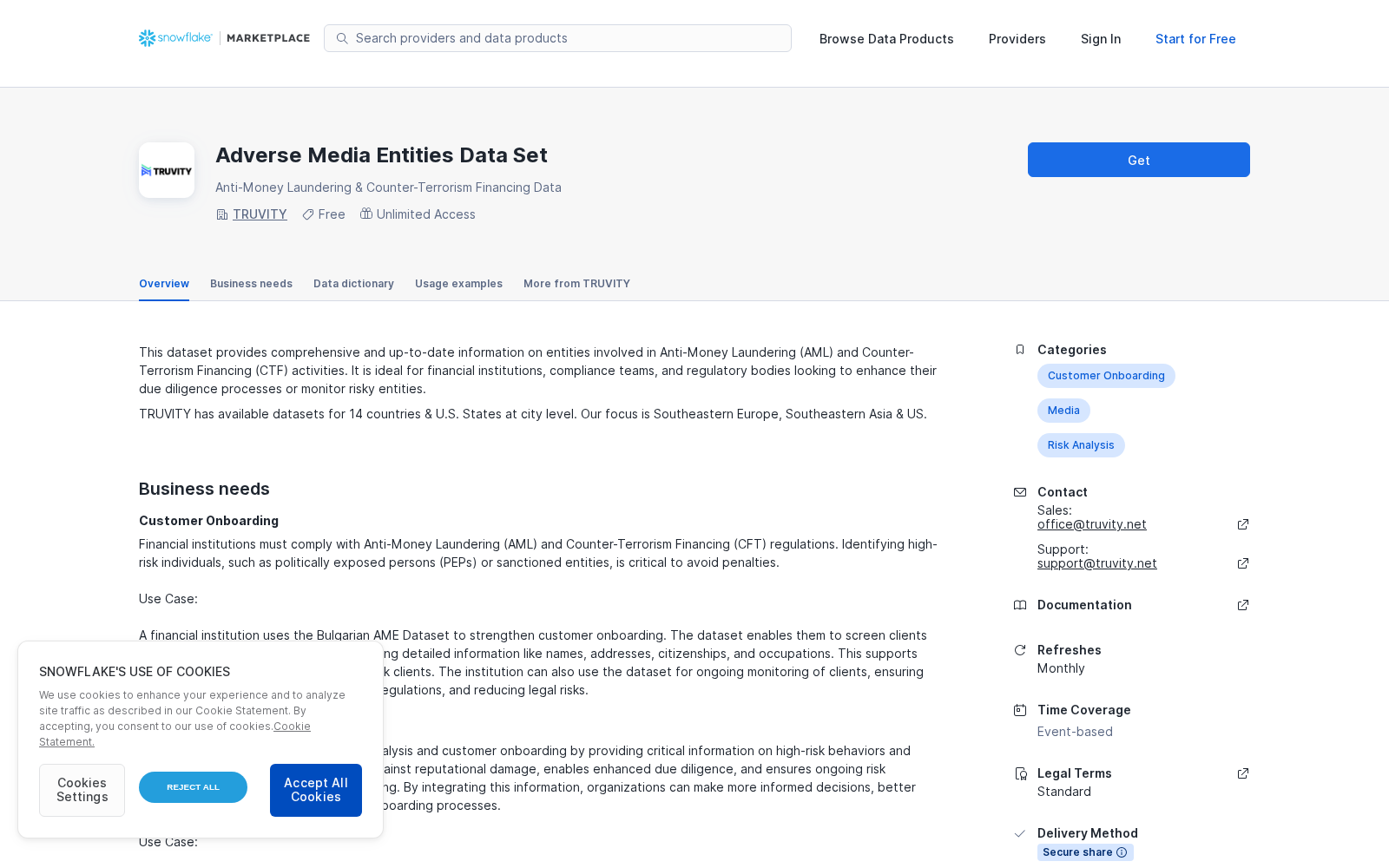Email sales at office@truvity.net
The width and height of the screenshot is (1389, 868).
[1092, 524]
